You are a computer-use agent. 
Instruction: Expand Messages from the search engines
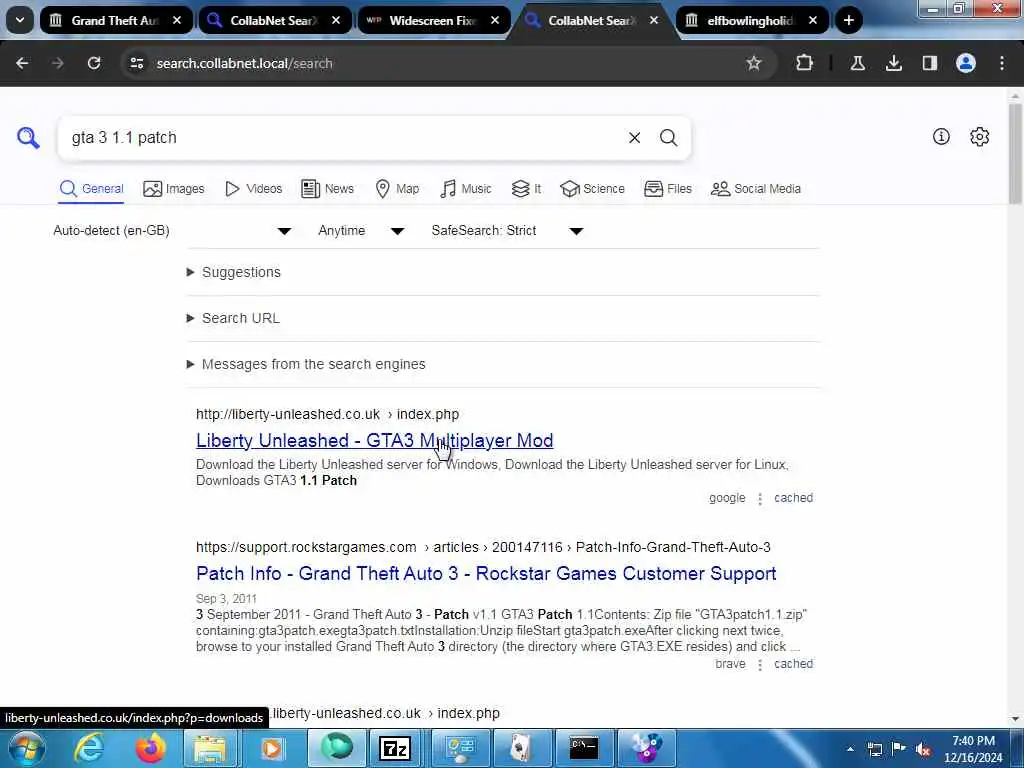point(306,364)
